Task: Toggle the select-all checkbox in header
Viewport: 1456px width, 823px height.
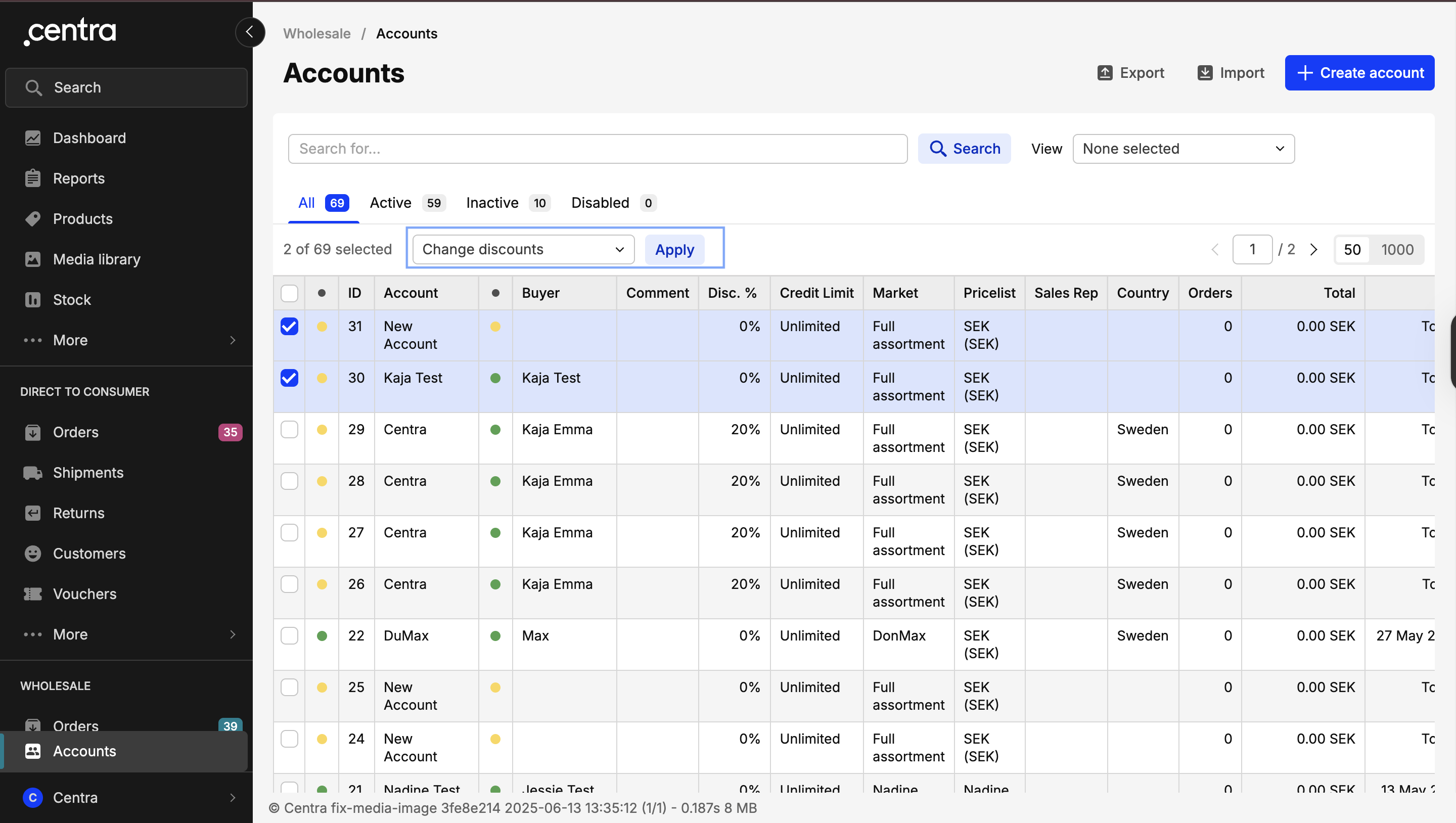Action: coord(289,293)
